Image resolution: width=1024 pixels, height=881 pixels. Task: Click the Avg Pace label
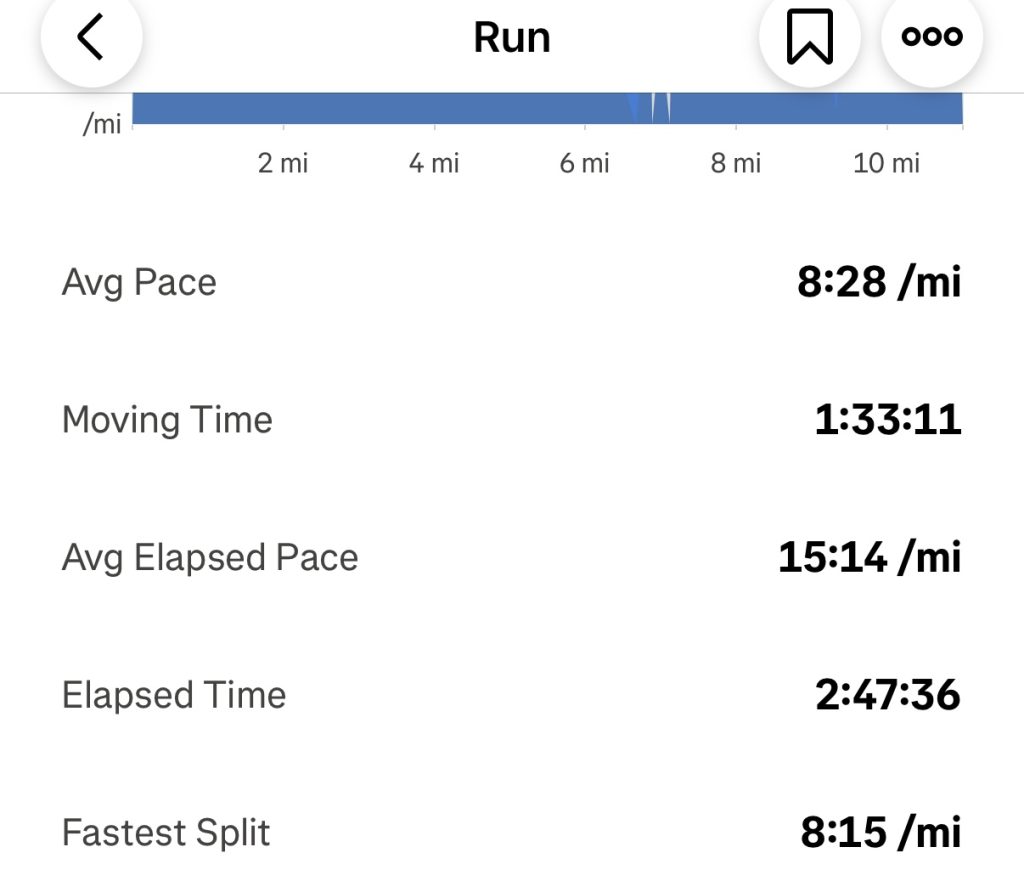(139, 283)
